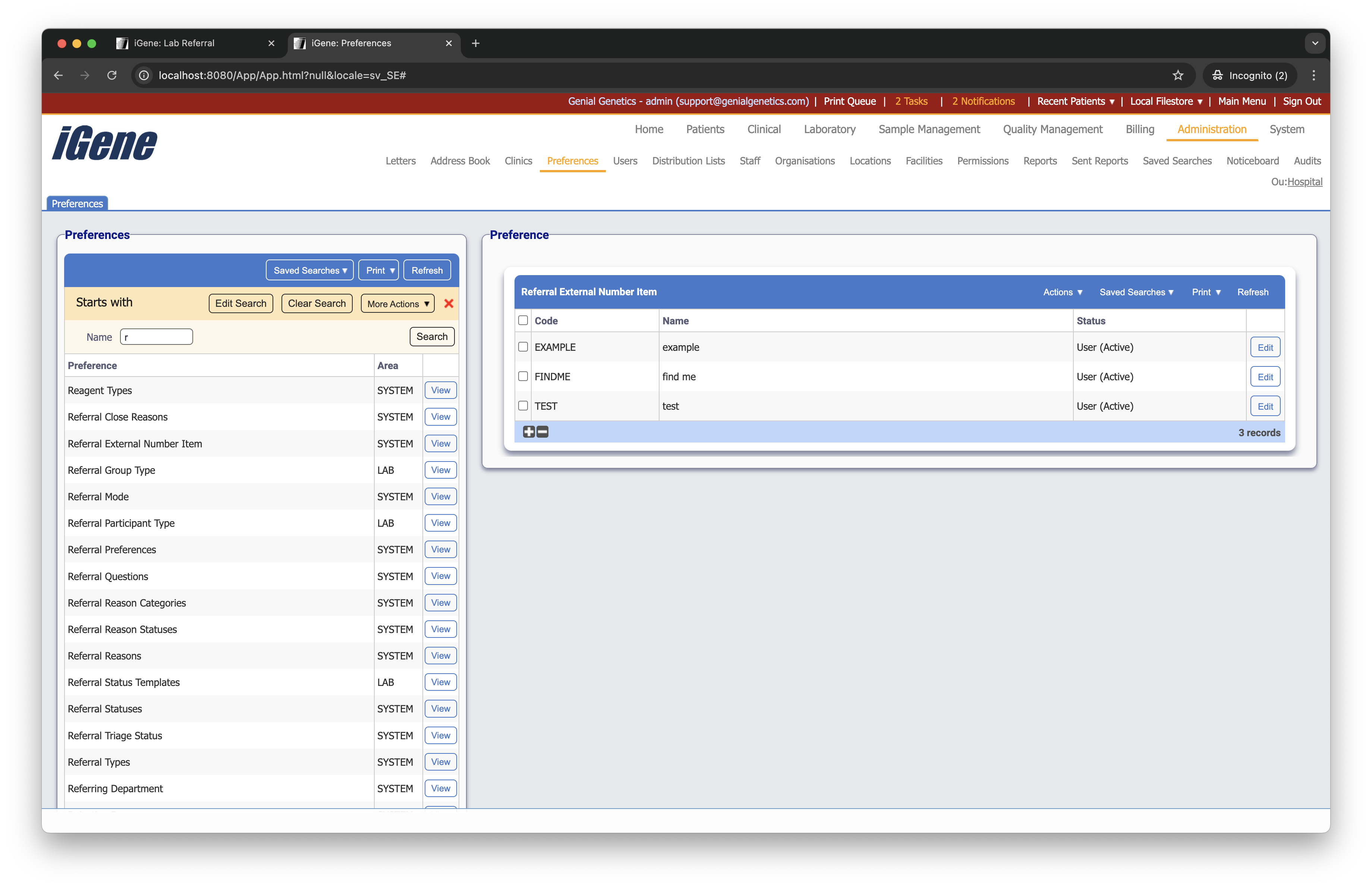Select all rows with the header checkbox
This screenshot has height=888, width=1372.
click(523, 320)
